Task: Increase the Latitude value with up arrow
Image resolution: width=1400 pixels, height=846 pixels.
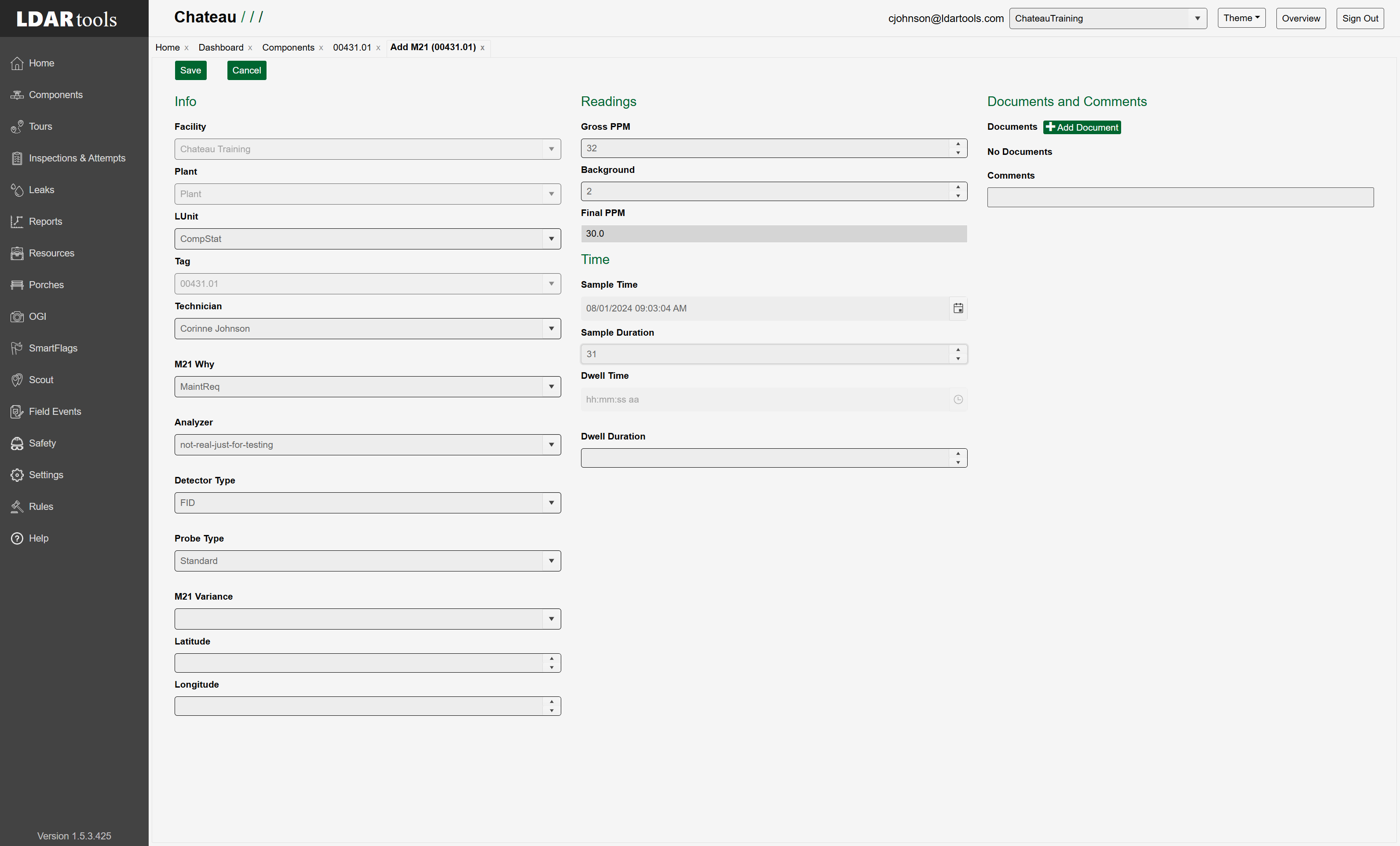Action: 552,659
